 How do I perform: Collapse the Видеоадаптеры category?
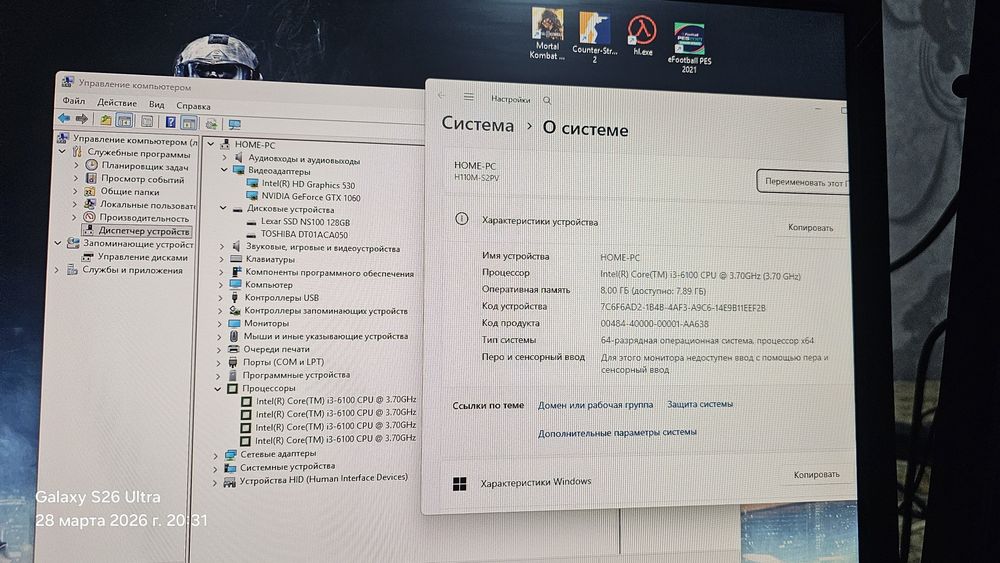224,170
